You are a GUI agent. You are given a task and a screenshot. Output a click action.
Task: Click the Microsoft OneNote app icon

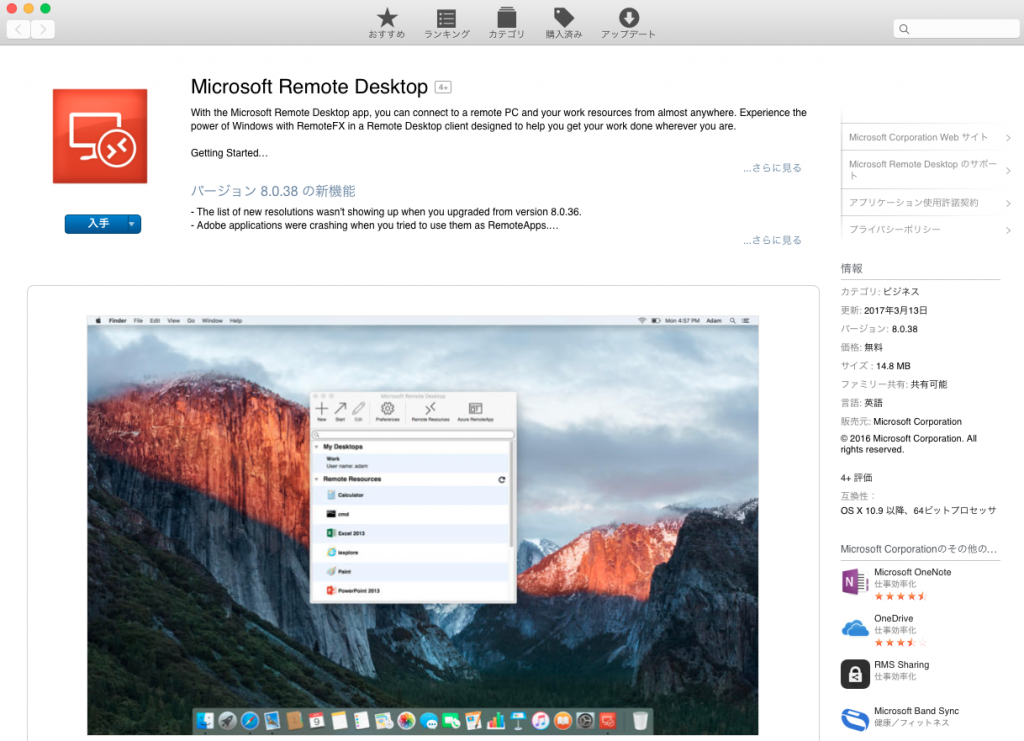coord(855,581)
